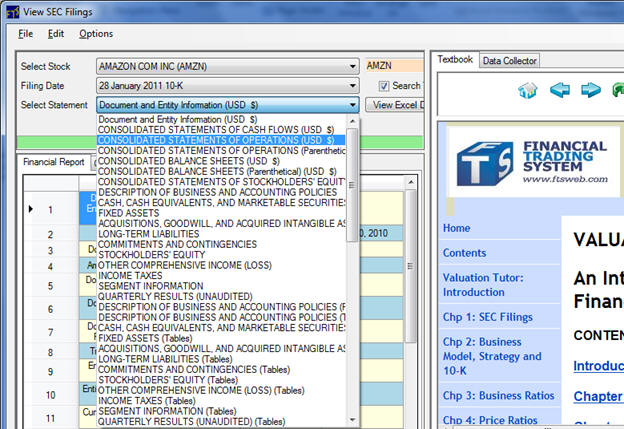Click the Chapter hyperlink in contents
Screen dimensions: 624x429
click(x=598, y=396)
